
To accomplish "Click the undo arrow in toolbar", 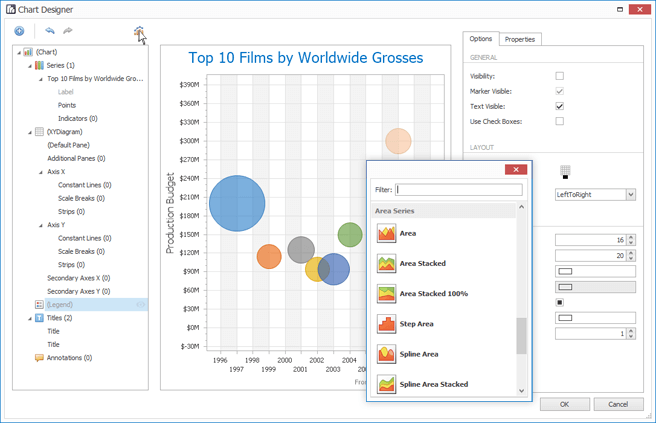I will (50, 31).
